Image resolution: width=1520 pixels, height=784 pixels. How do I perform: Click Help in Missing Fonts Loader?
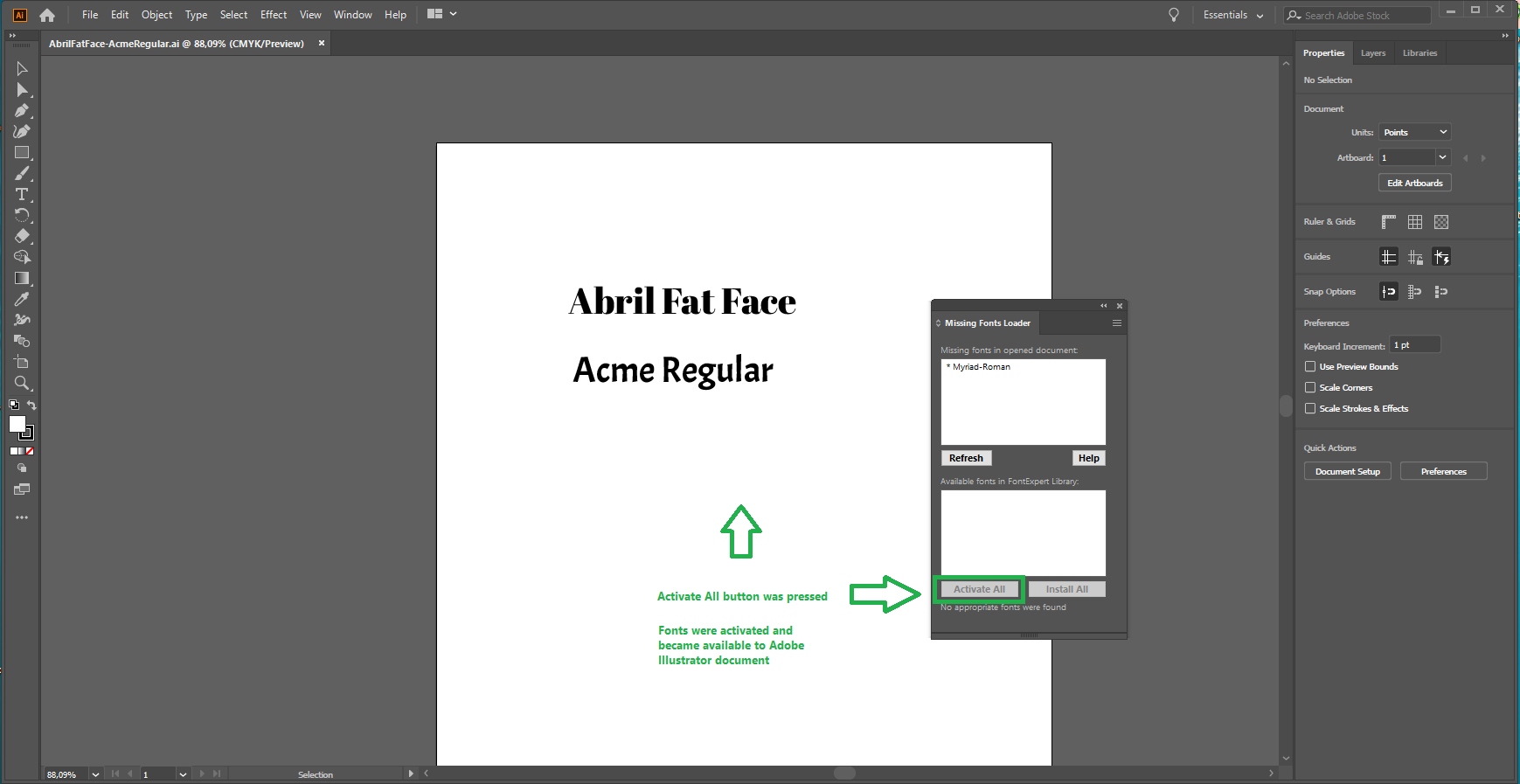[x=1088, y=458]
